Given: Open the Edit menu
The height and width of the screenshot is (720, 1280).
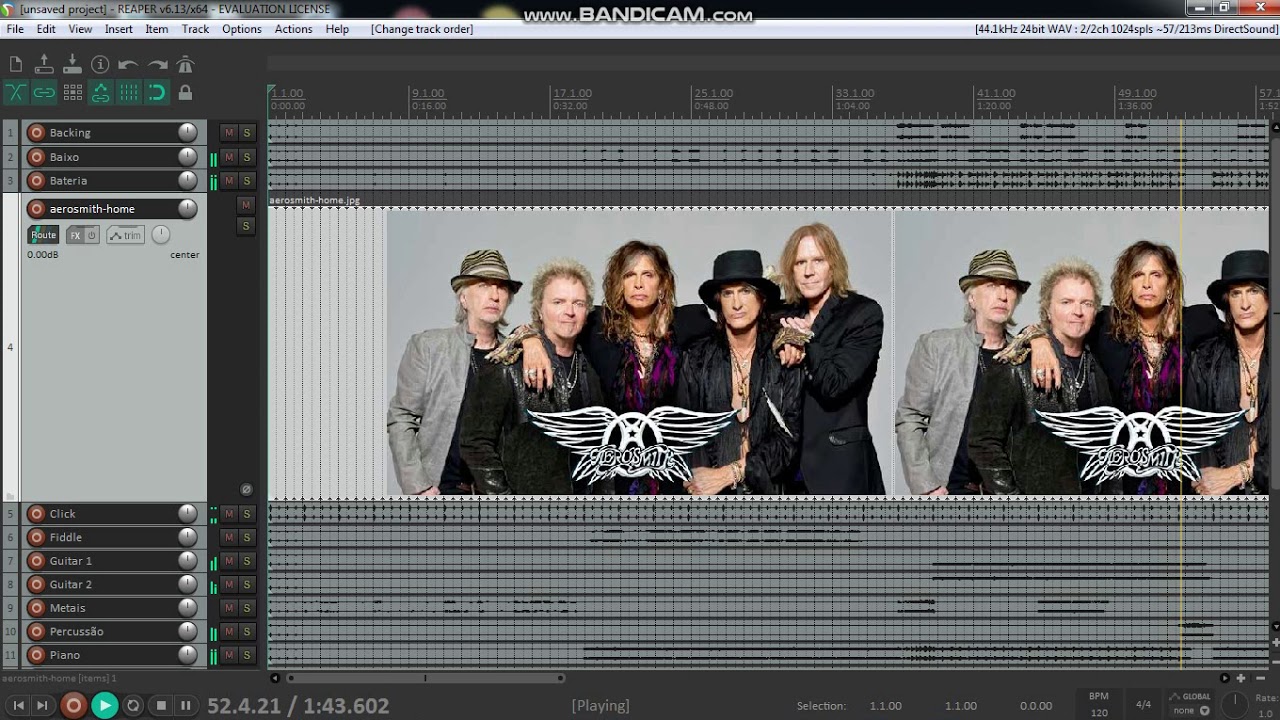Looking at the screenshot, I should (46, 29).
